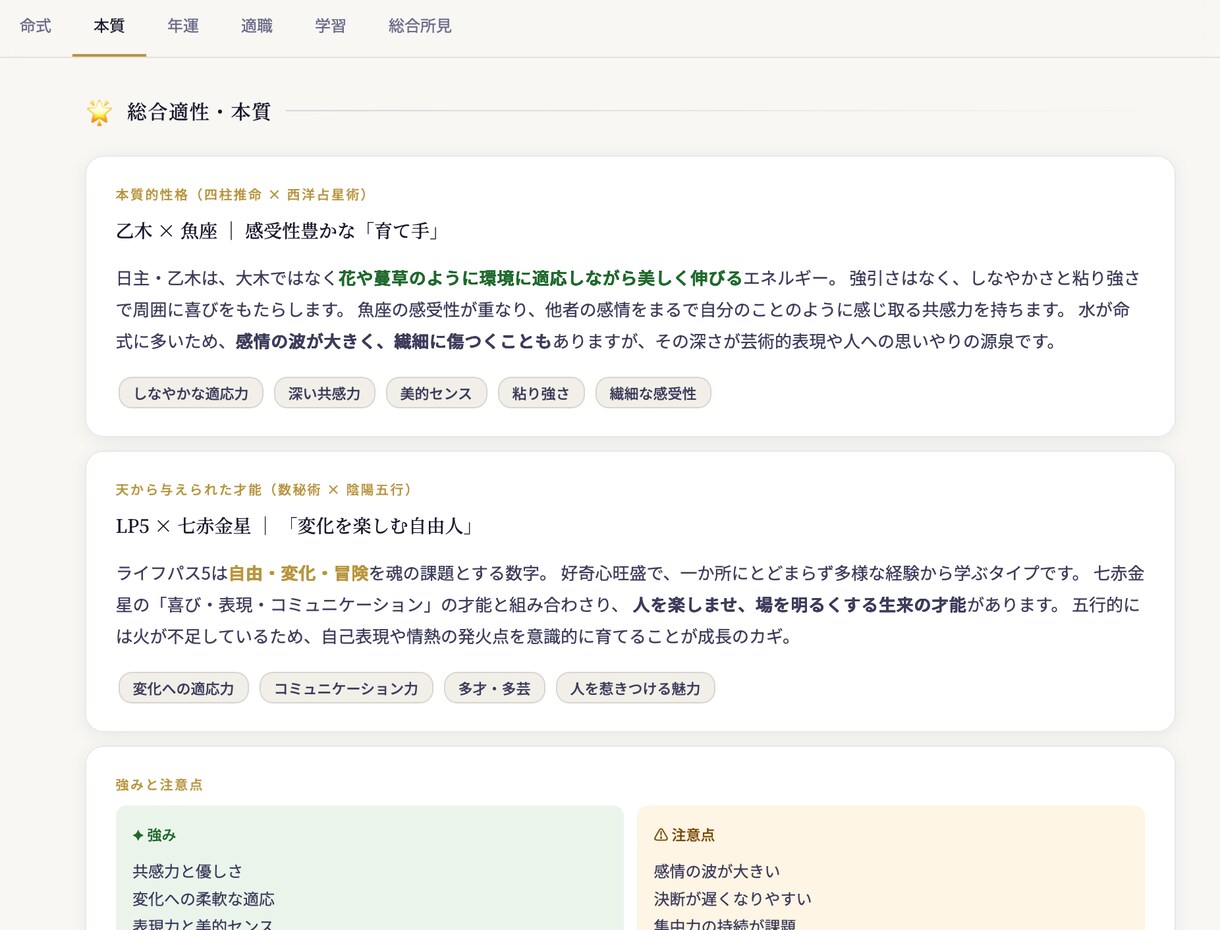Click the 共感力と優しさ list item

tap(188, 871)
